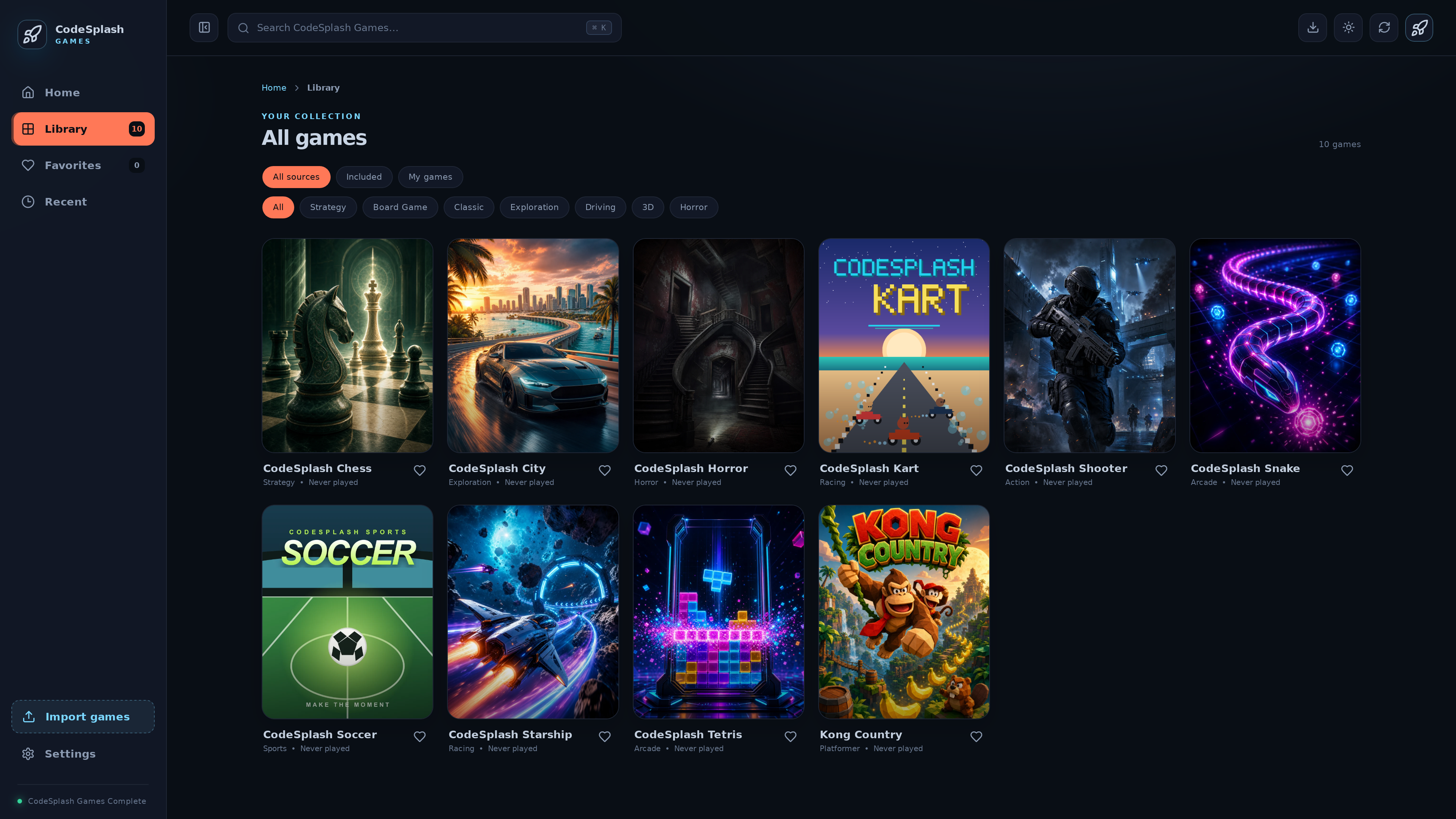Click the download icon in top bar
Viewport: 1456px width, 819px height.
coord(1312,28)
